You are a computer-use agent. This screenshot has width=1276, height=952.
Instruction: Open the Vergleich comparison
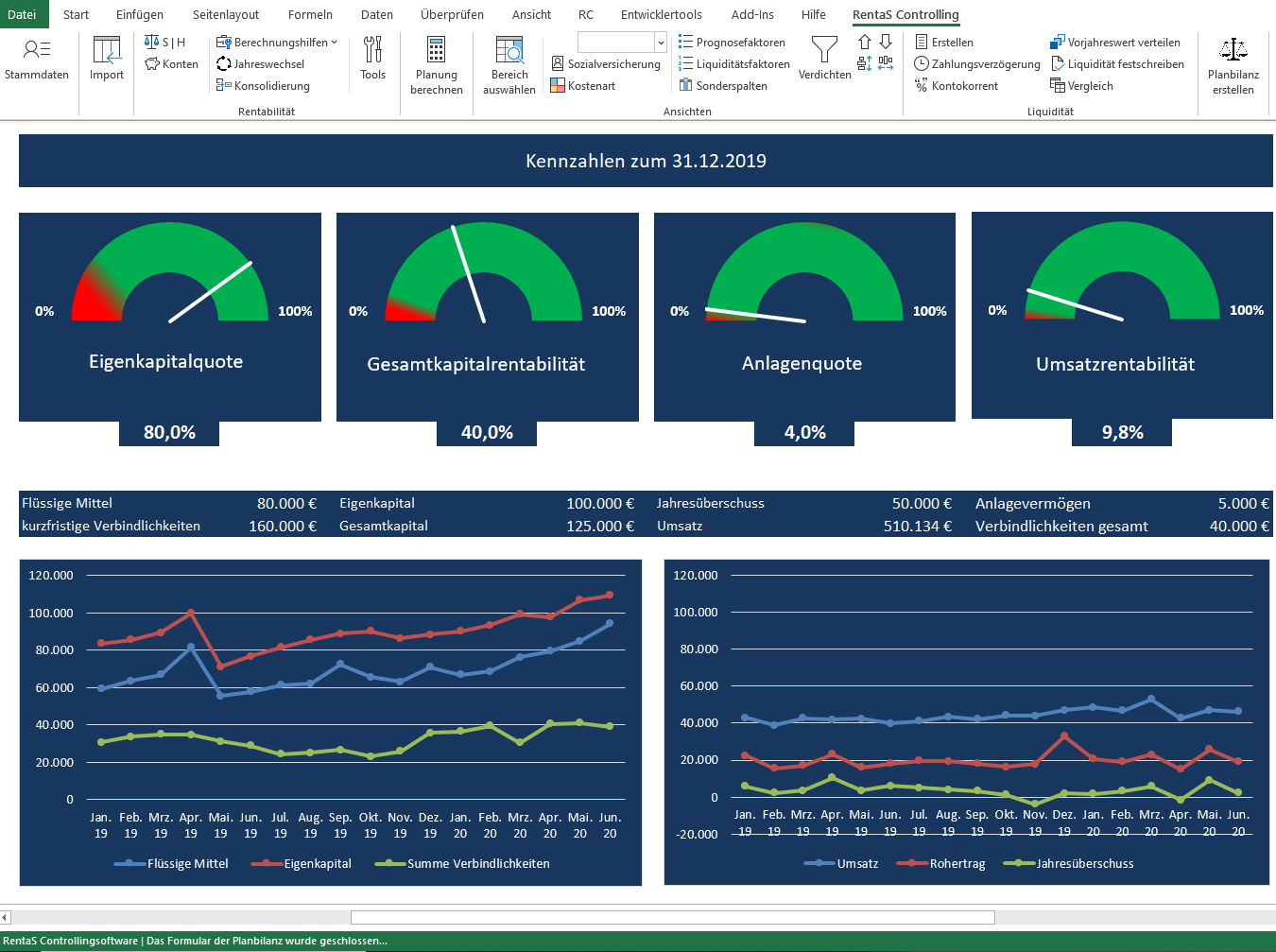coord(1081,86)
